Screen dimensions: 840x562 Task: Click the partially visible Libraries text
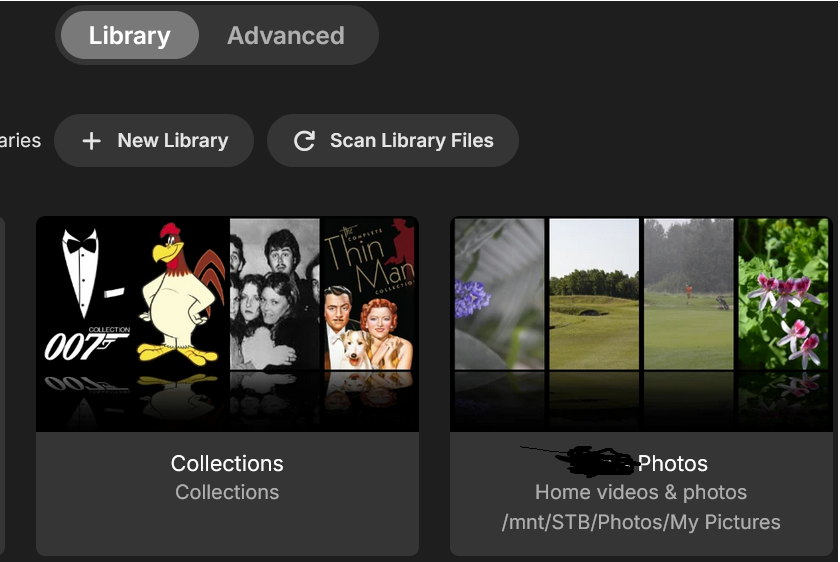coord(20,141)
